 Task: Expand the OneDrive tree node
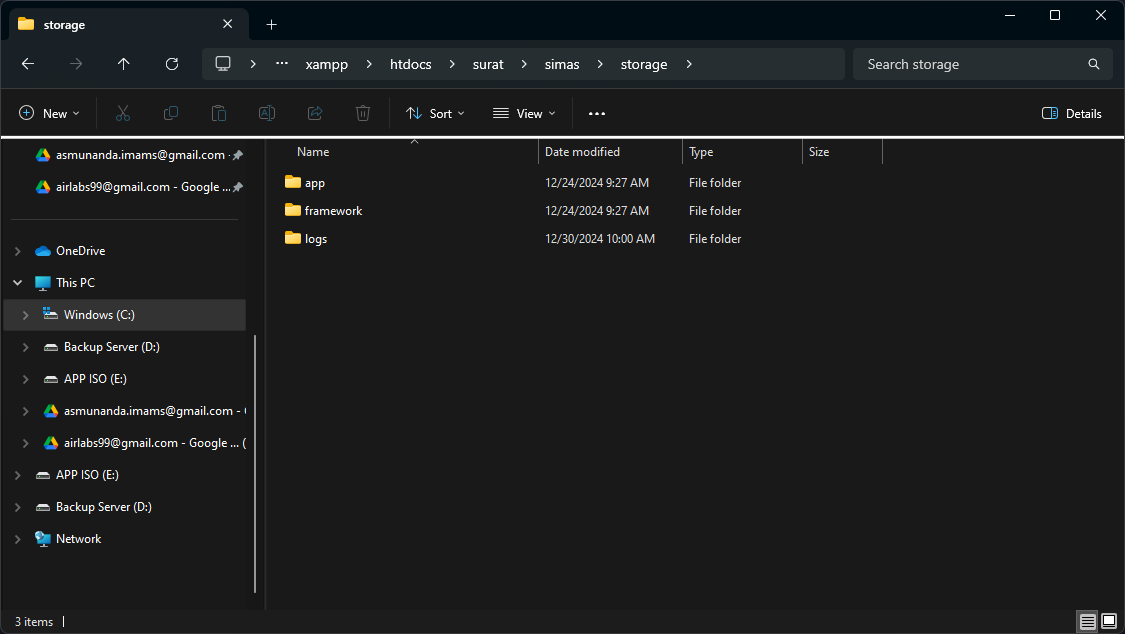click(18, 251)
